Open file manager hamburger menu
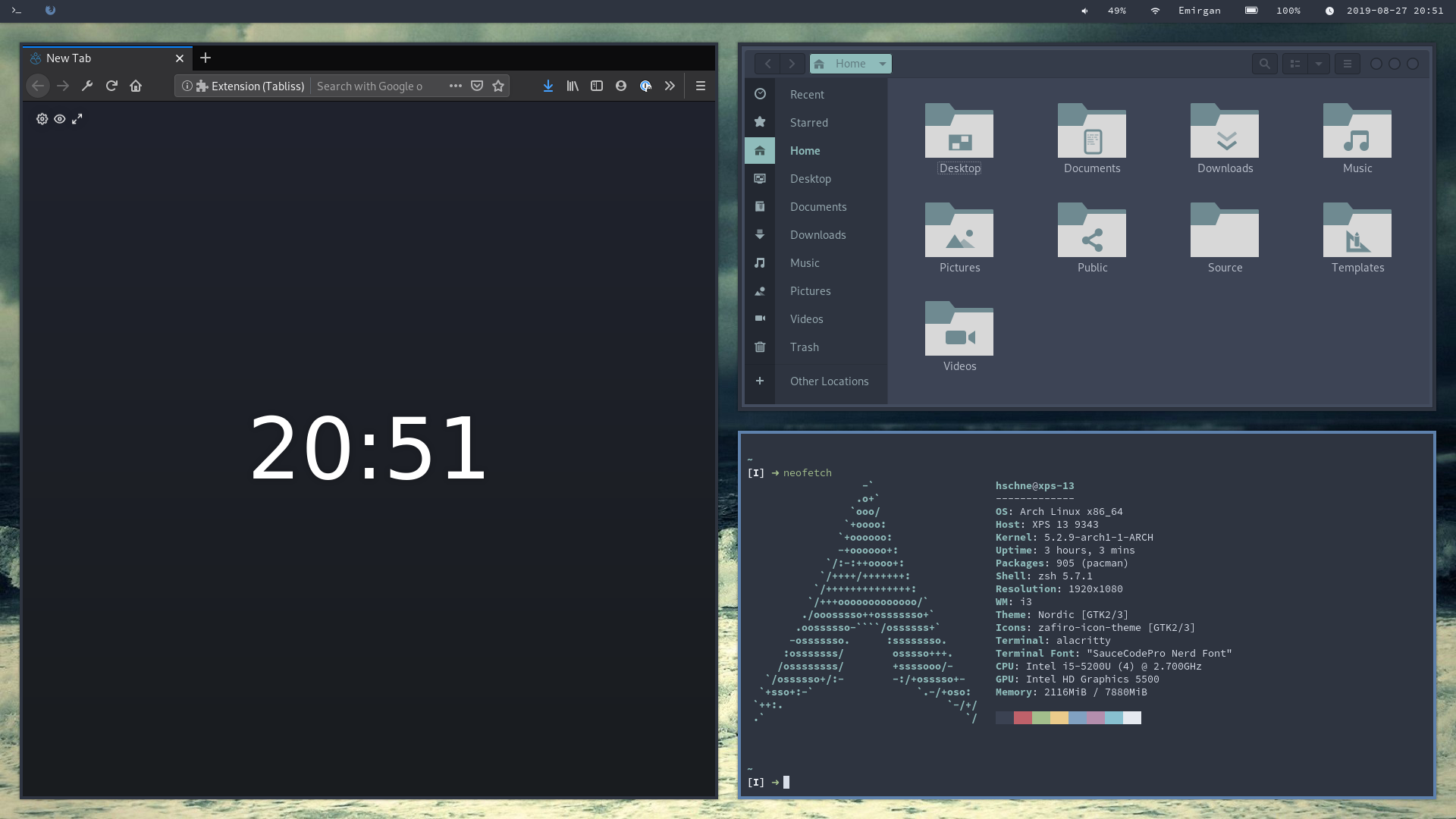1456x819 pixels. coord(1348,64)
